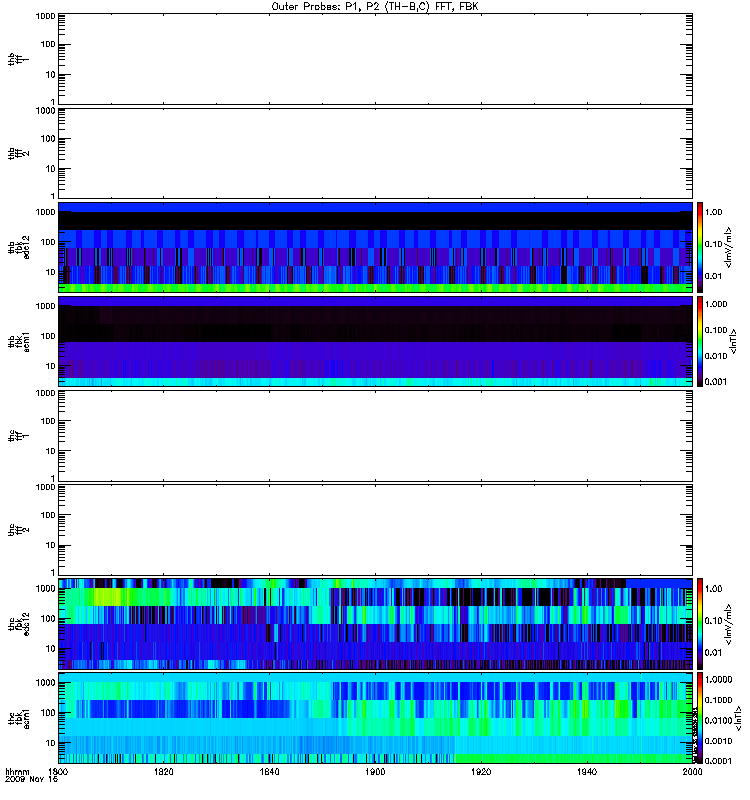Click the '1.00' value on thb edc12 colorbar

click(713, 212)
